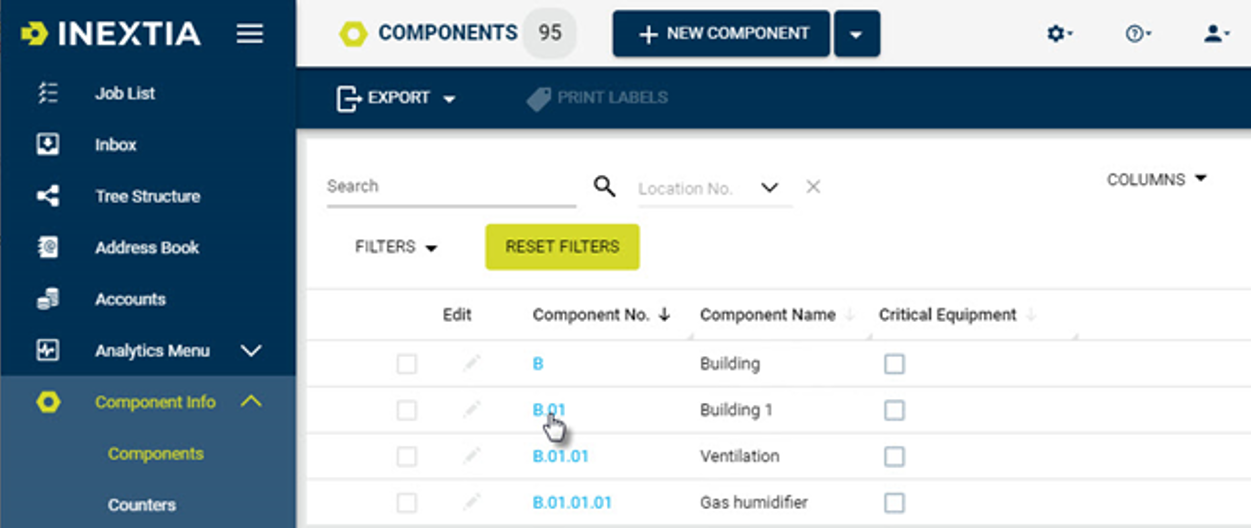Click the edit pencil for component B
Image resolution: width=1251 pixels, height=528 pixels.
tap(471, 363)
